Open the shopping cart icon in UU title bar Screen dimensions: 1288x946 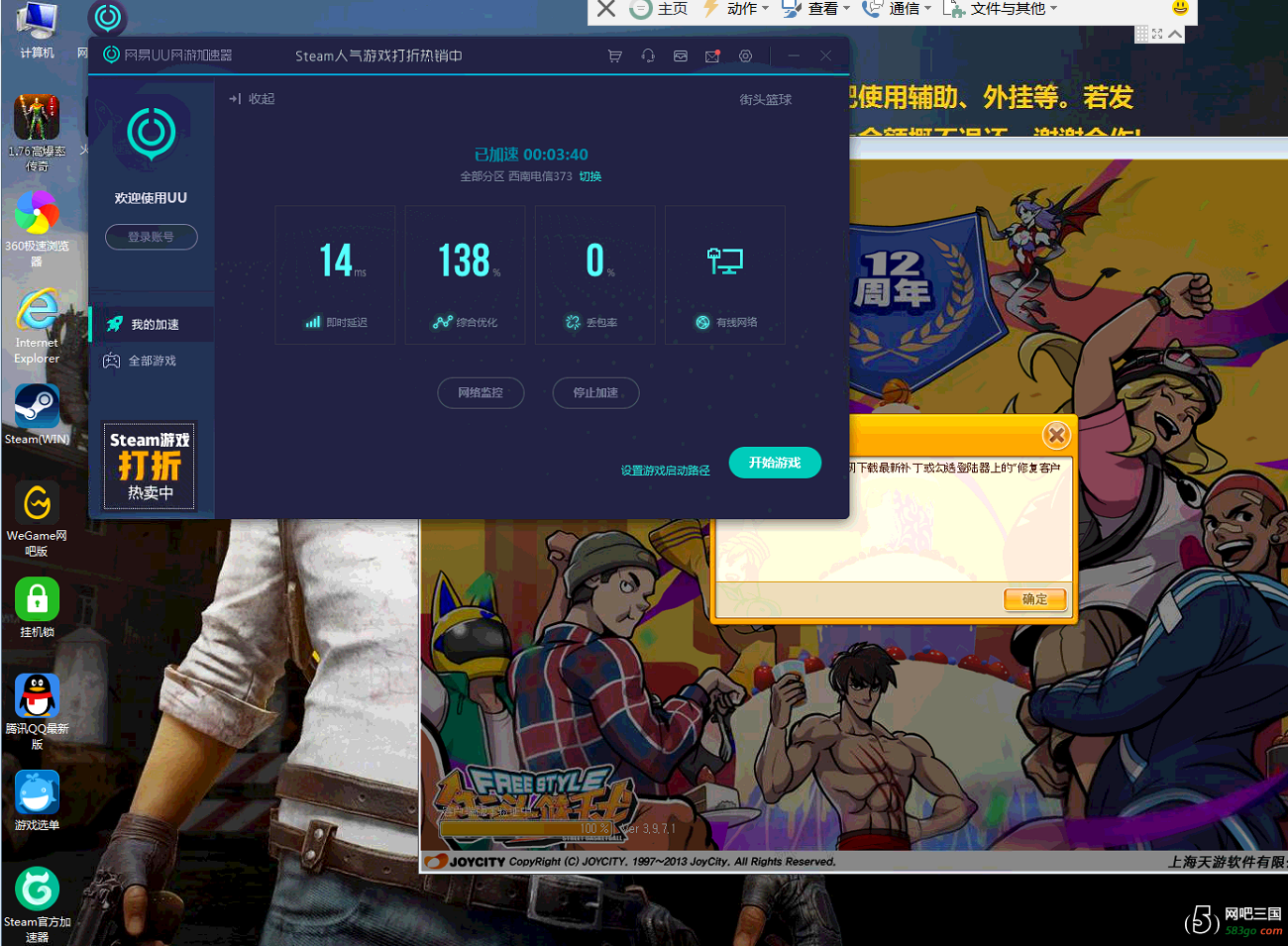614,56
